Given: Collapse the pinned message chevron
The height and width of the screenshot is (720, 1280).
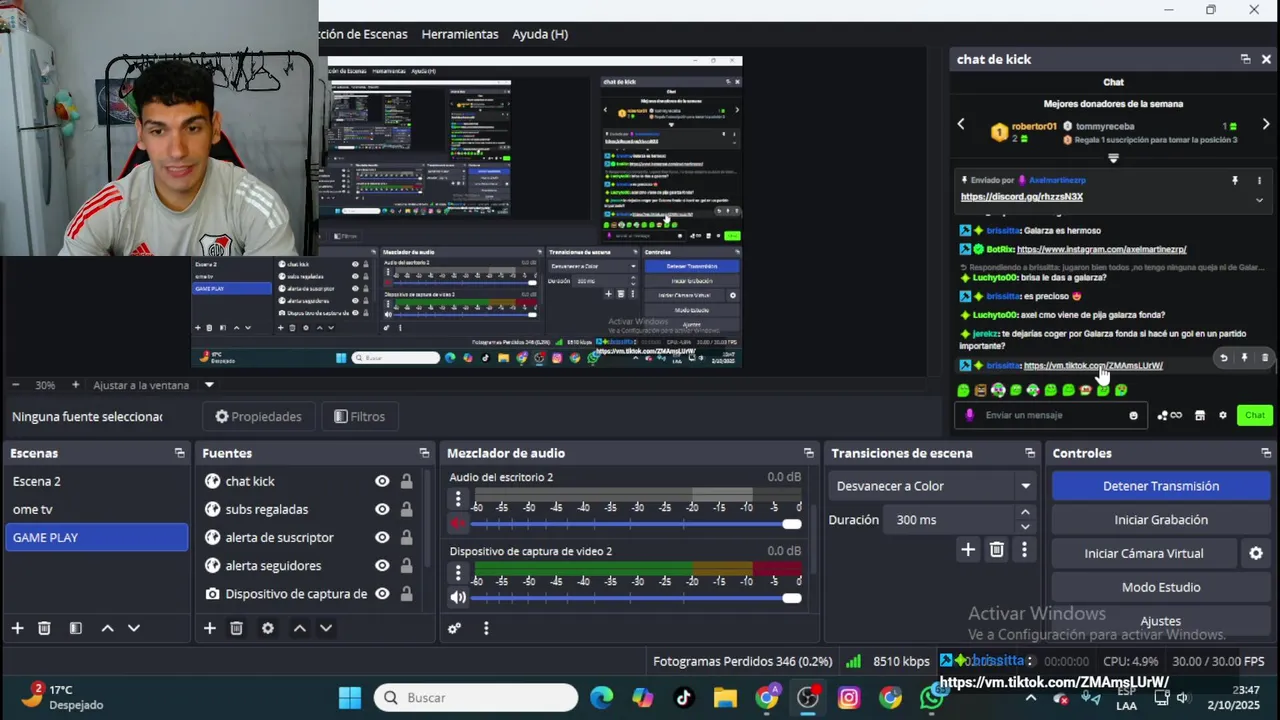Looking at the screenshot, I should tap(1259, 200).
